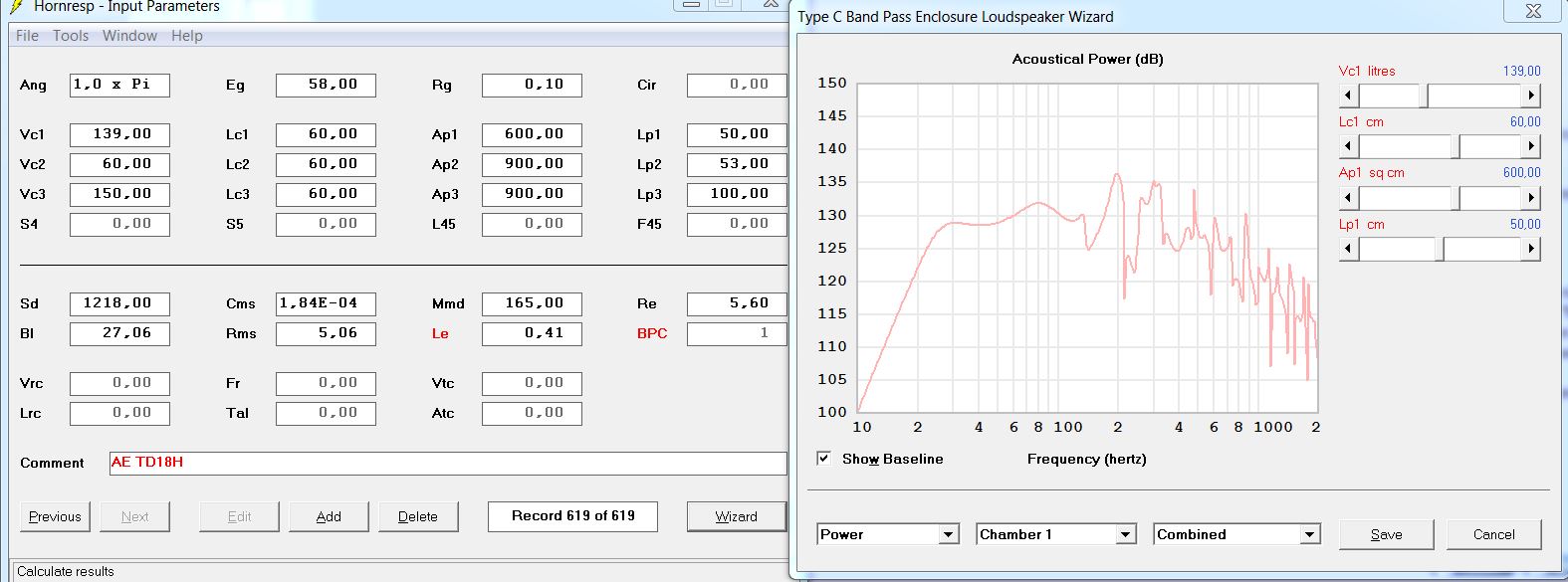Click the Lp1 cm slider thumb
Screen dimensions: 1568x582
tap(1440, 249)
